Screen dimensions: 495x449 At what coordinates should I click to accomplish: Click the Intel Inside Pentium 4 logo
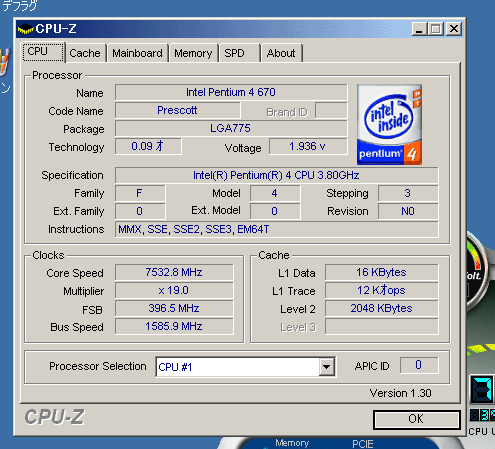(389, 124)
